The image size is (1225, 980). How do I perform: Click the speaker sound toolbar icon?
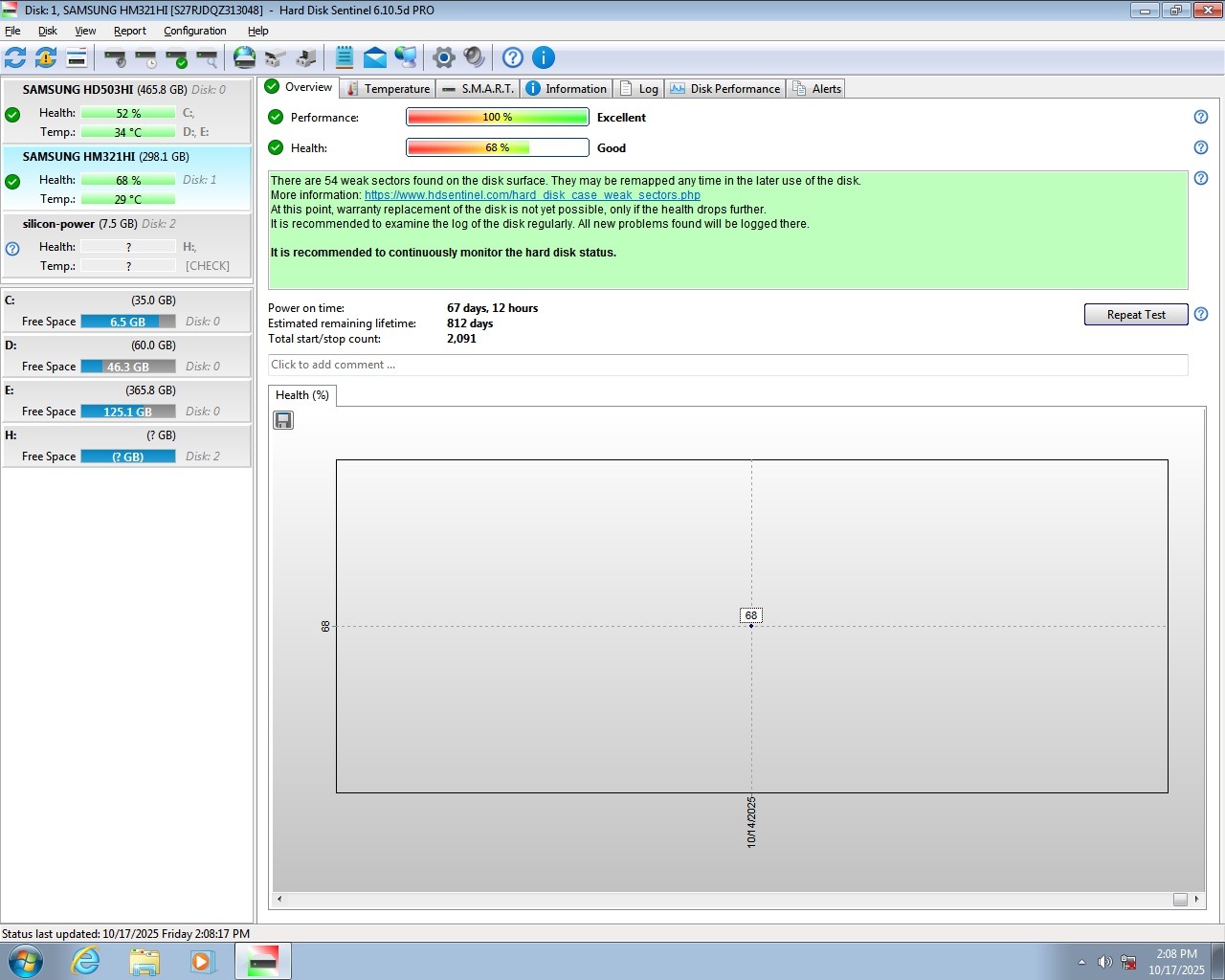[474, 57]
